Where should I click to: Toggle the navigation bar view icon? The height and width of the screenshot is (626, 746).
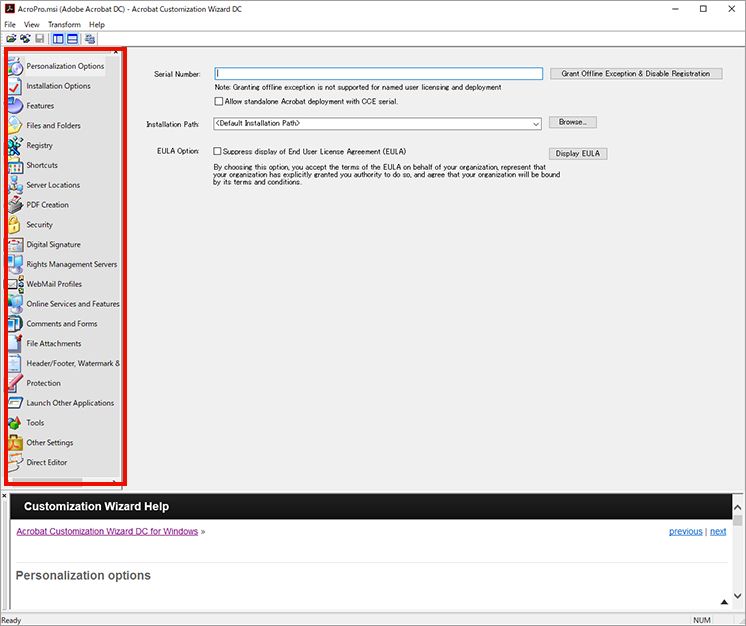[x=58, y=39]
